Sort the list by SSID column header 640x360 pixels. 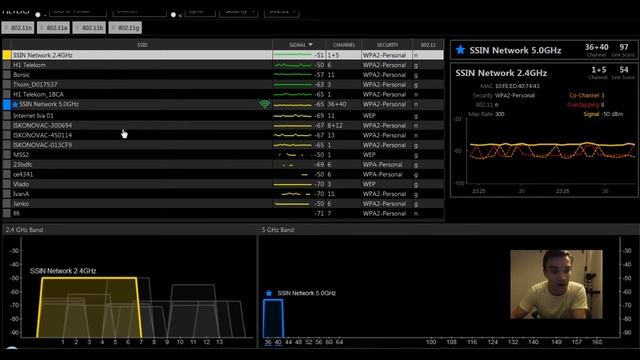pyautogui.click(x=142, y=44)
